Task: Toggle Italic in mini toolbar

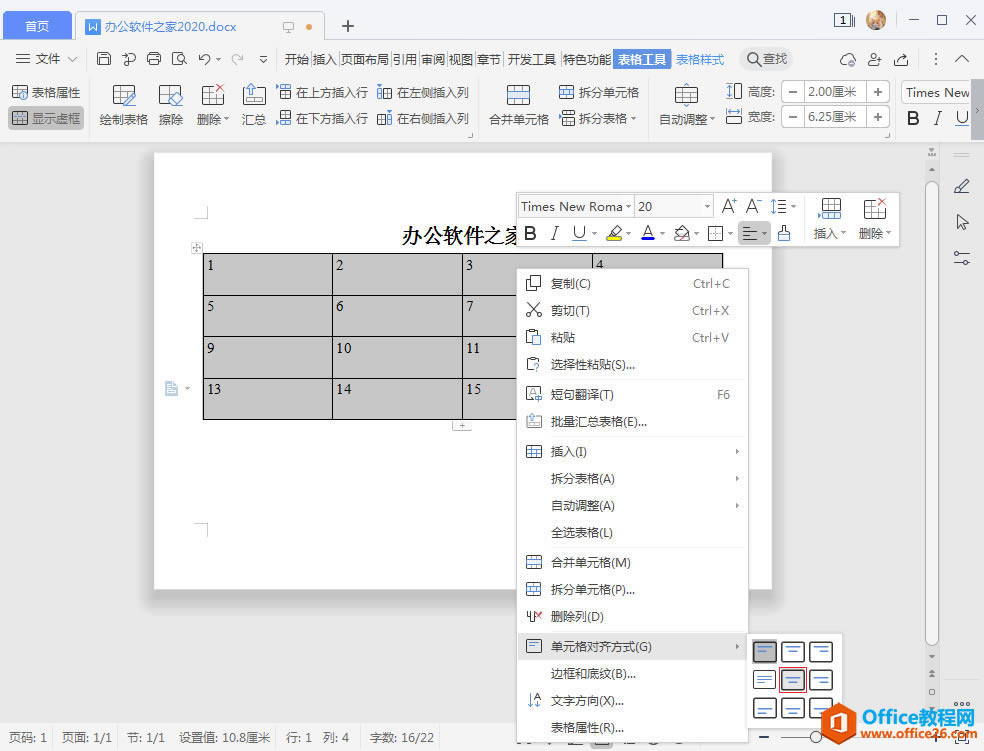Action: (x=554, y=233)
